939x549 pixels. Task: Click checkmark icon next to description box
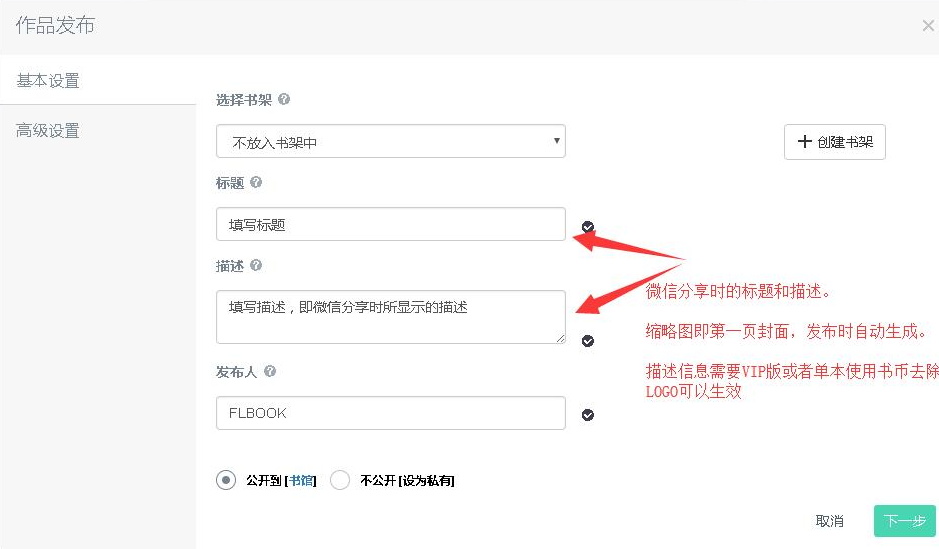pos(588,341)
